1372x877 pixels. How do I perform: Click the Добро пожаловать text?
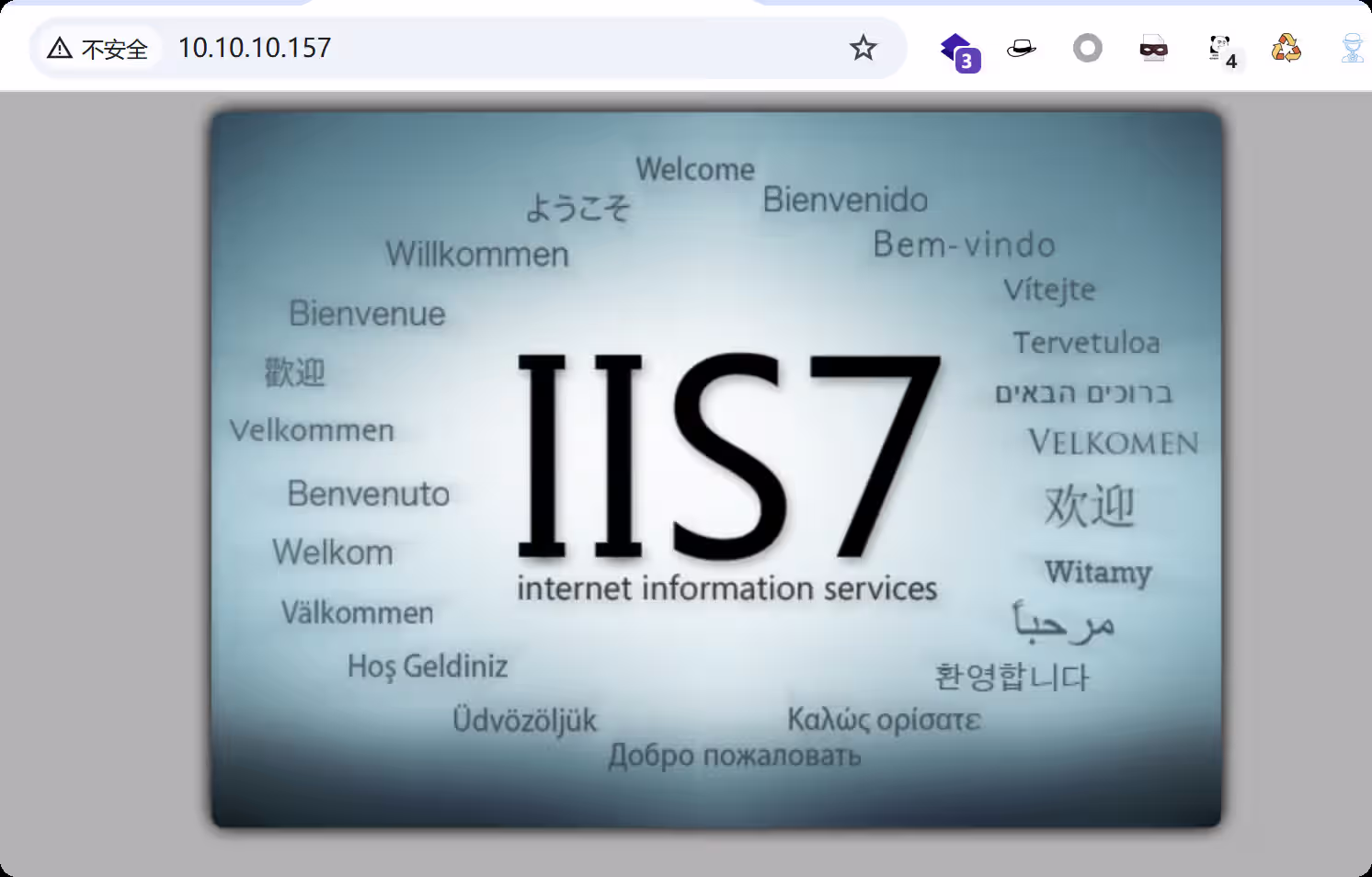point(735,756)
